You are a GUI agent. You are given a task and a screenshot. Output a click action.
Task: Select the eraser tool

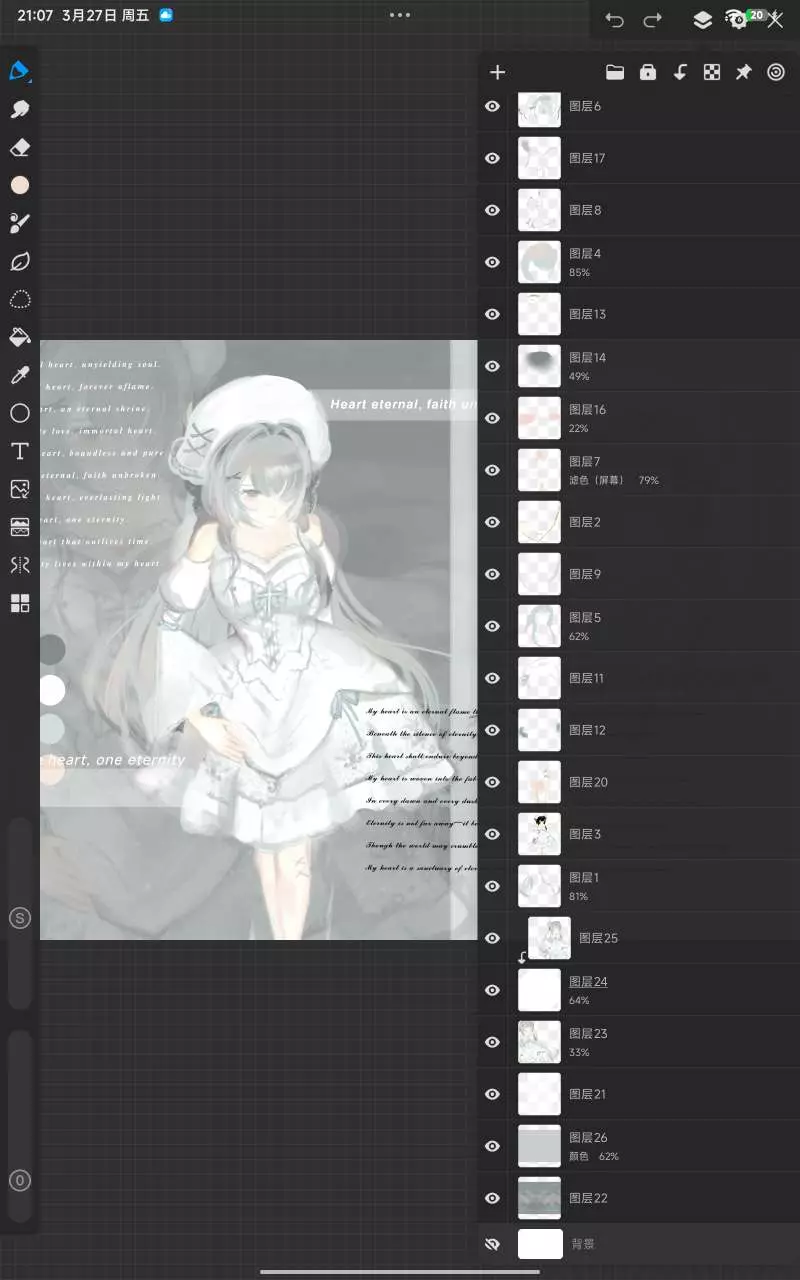tap(20, 147)
